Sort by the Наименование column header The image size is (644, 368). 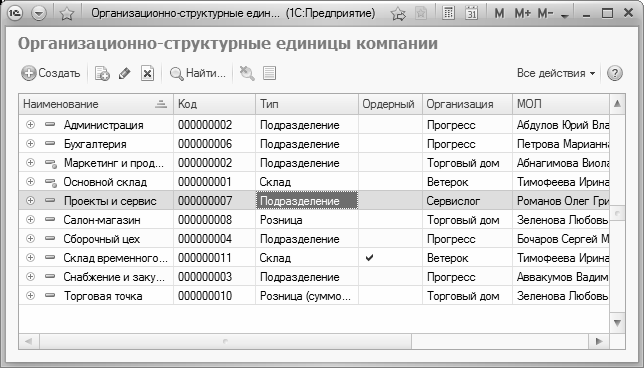96,104
